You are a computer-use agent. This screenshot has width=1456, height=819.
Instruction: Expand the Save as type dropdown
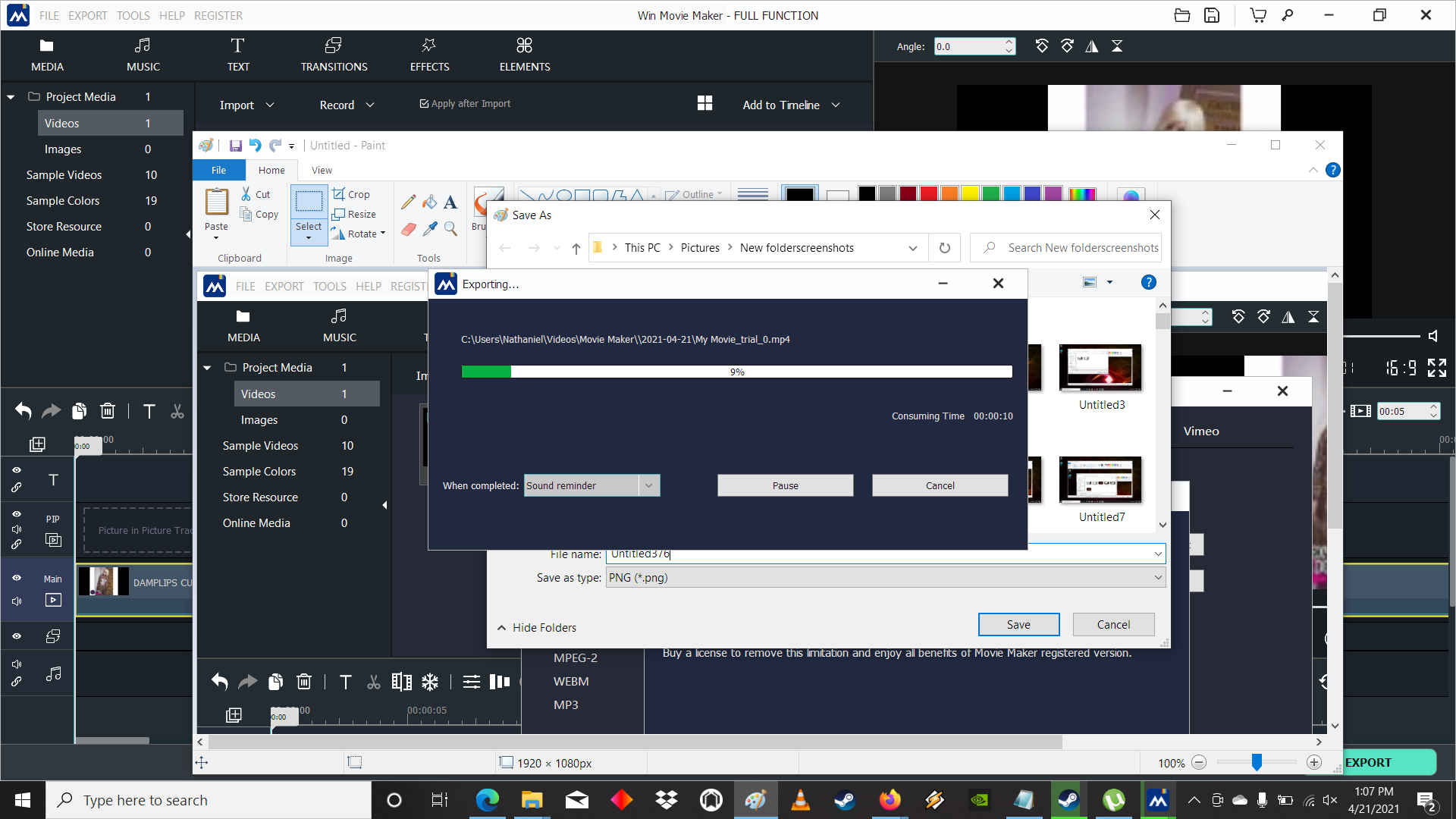click(x=1157, y=578)
